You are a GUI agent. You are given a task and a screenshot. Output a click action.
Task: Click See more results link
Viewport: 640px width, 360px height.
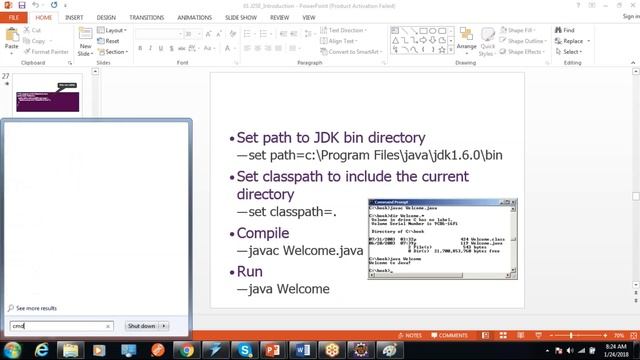tap(33, 308)
